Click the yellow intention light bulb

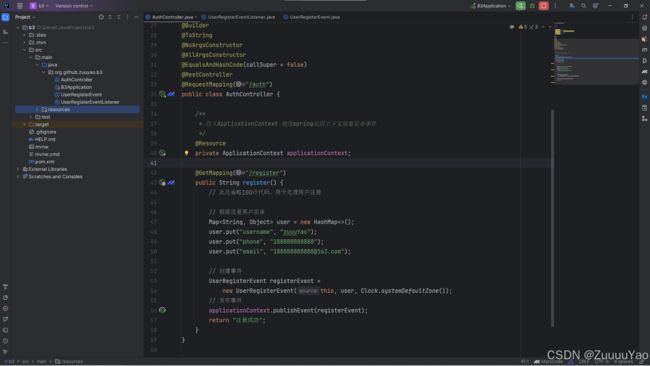click(x=187, y=153)
